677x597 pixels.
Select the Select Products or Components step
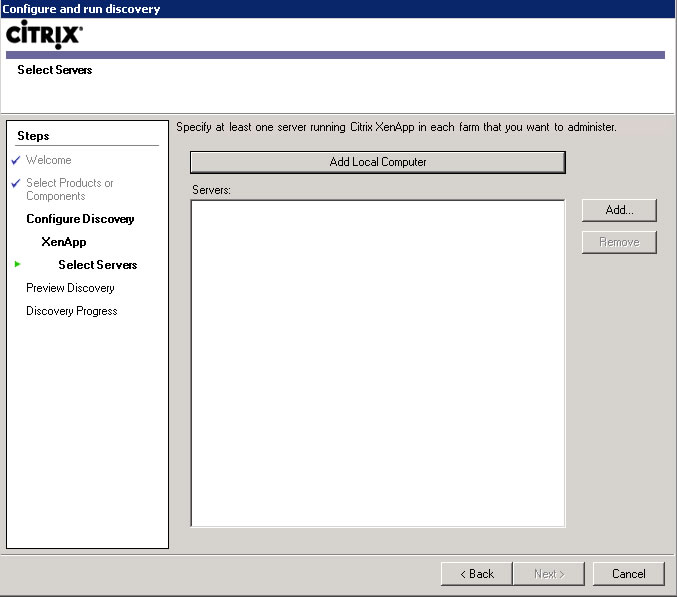tap(70, 190)
